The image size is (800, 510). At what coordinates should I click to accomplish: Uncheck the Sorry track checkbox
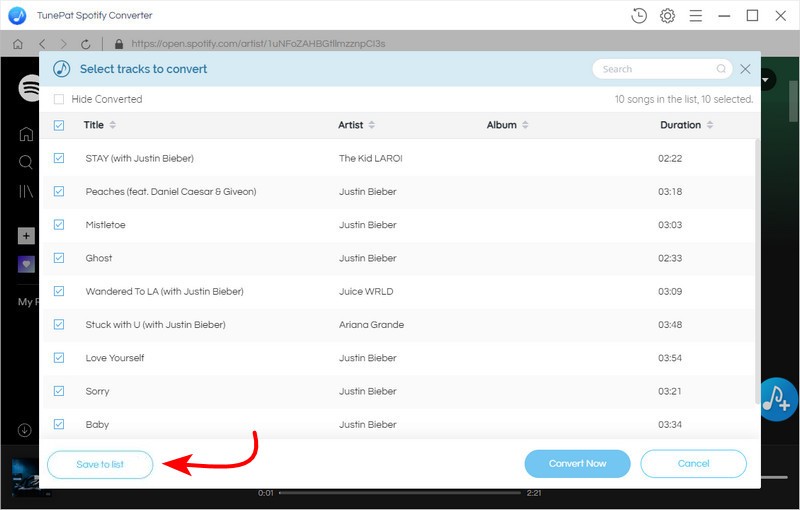(x=59, y=391)
